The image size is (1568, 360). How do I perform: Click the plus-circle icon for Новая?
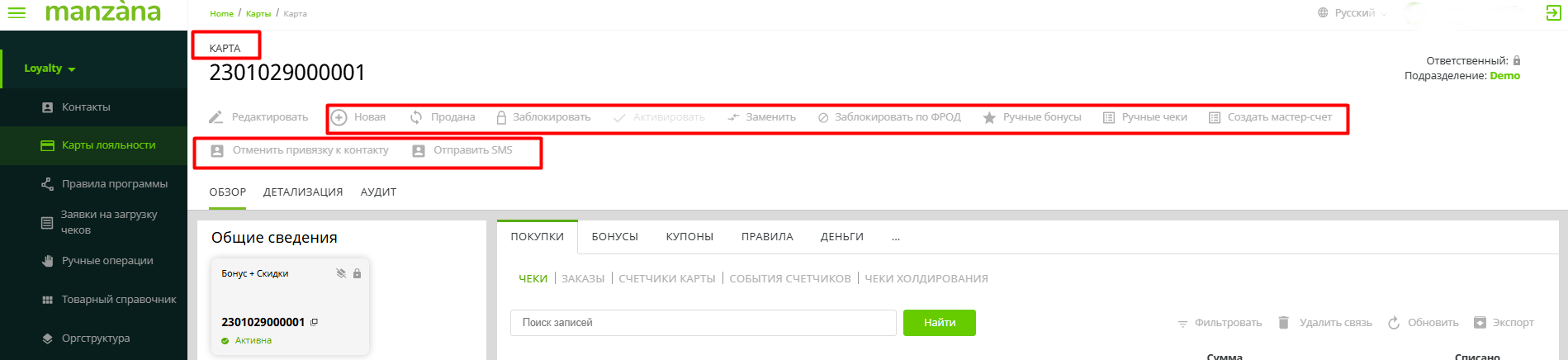[339, 117]
